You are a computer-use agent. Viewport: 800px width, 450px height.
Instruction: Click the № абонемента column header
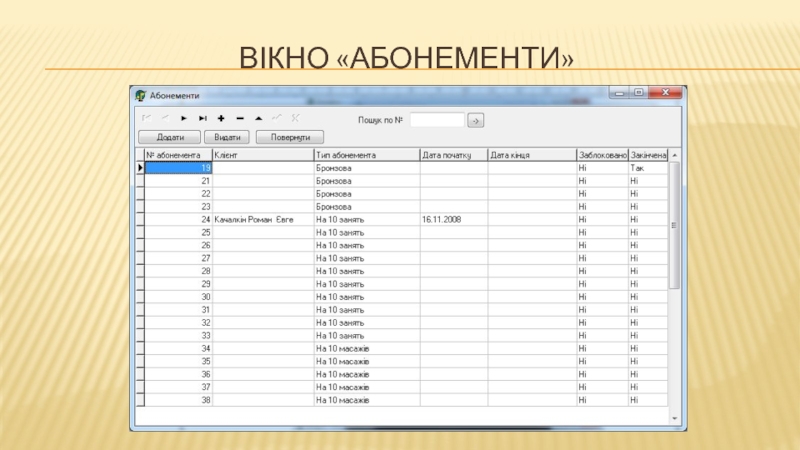[178, 156]
